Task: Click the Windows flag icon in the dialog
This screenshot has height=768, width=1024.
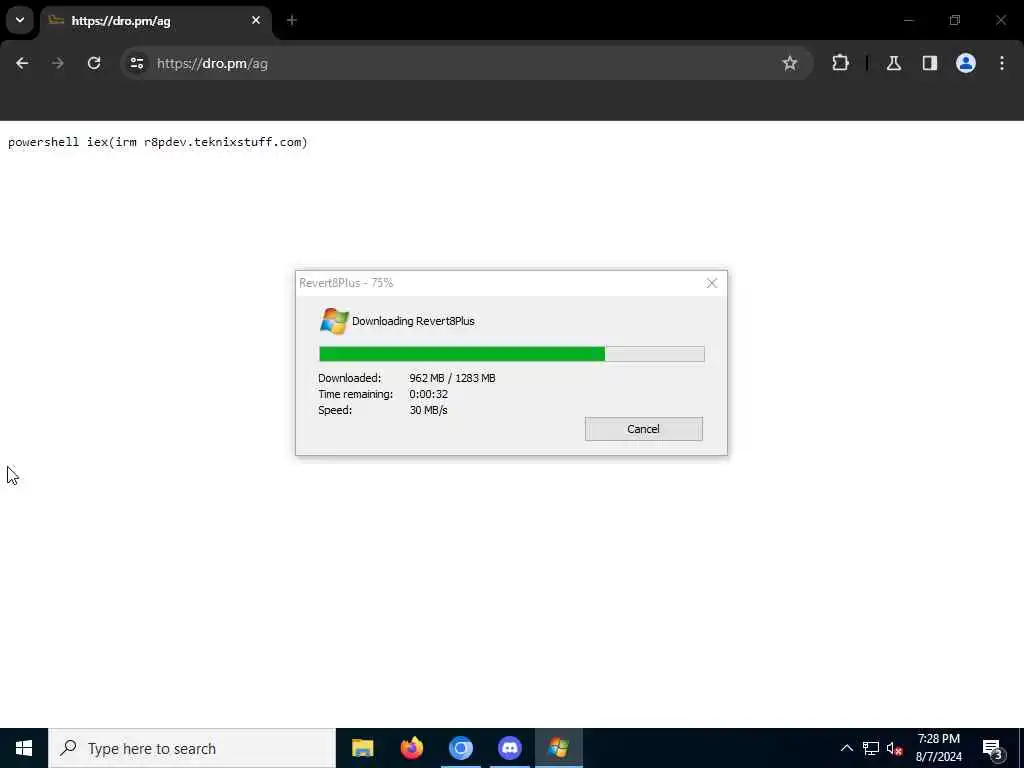Action: pos(334,321)
